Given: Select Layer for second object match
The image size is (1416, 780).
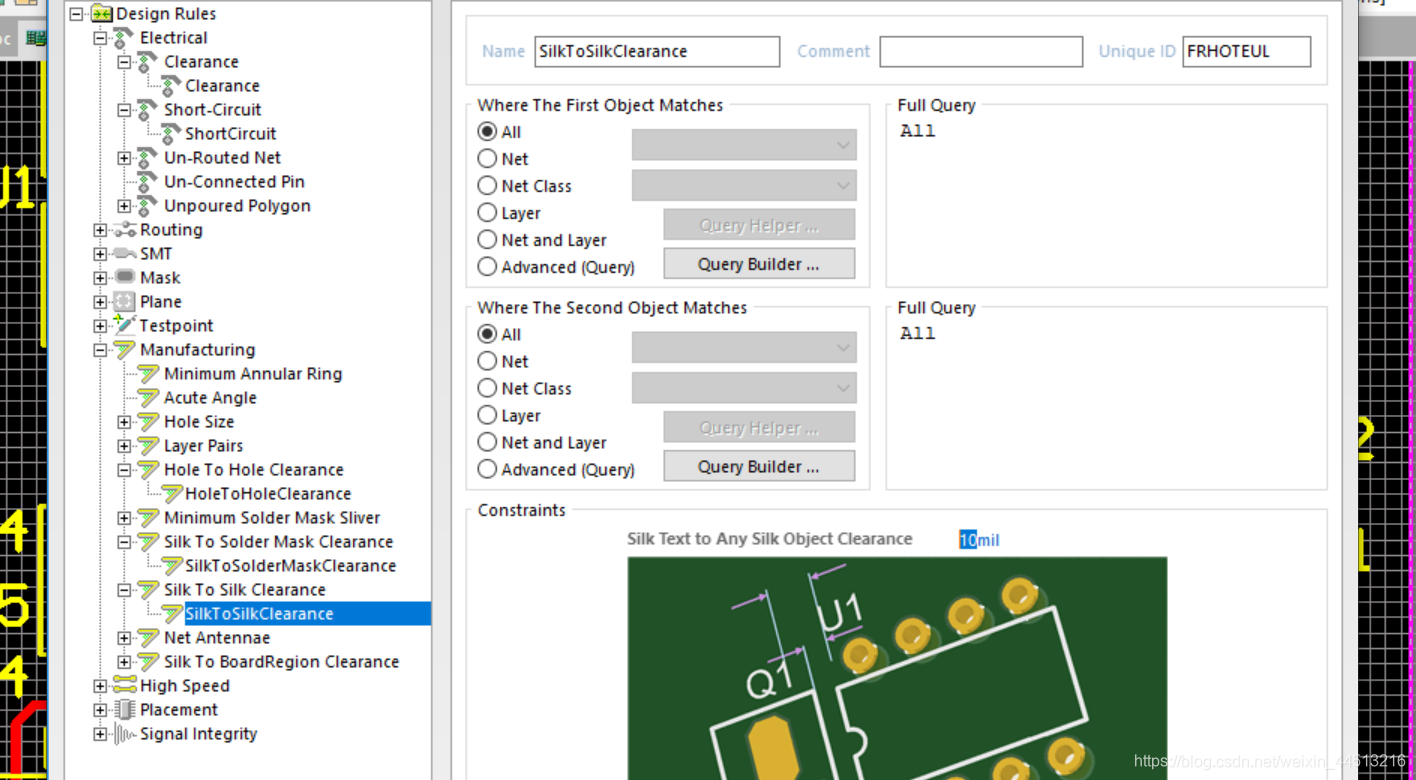Looking at the screenshot, I should coord(487,414).
